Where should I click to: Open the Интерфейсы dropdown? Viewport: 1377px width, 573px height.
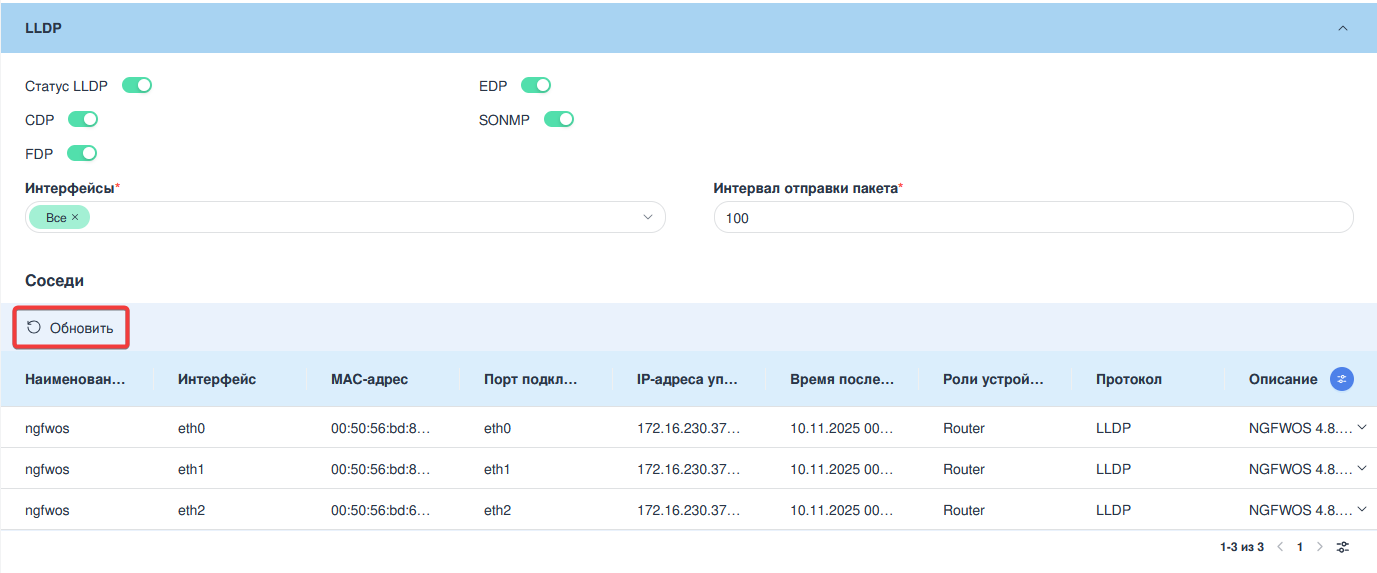coord(647,217)
